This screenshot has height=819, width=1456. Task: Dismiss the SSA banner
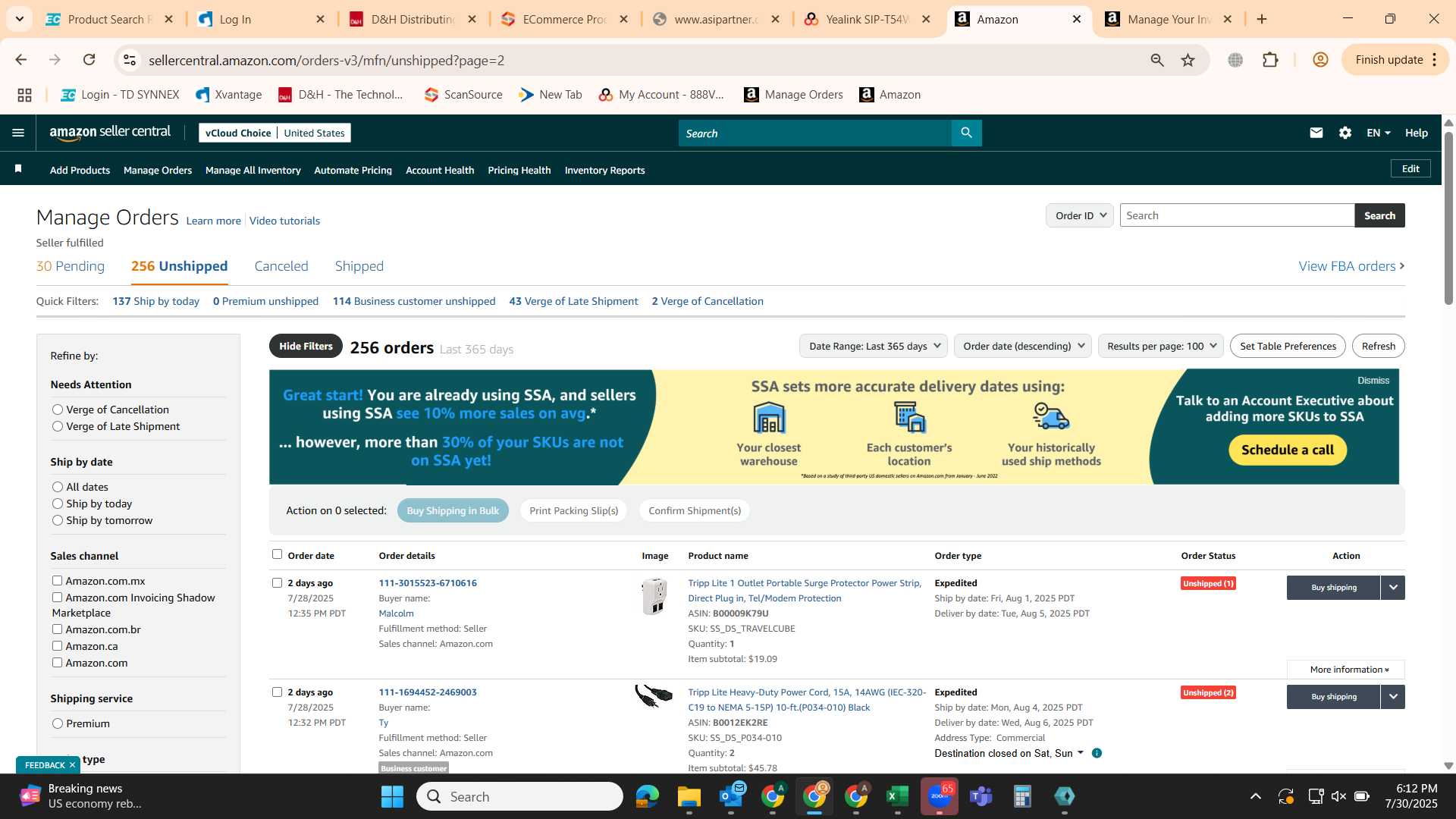point(1373,381)
